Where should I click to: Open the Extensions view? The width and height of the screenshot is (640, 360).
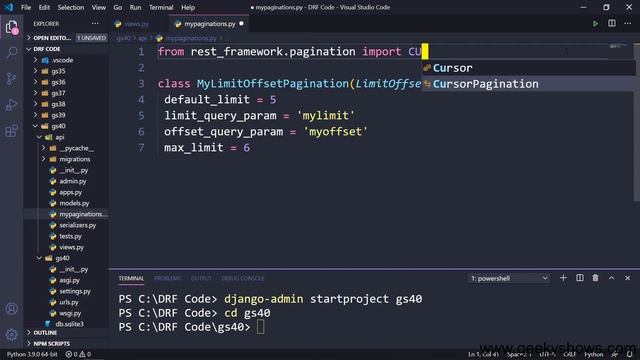click(12, 131)
